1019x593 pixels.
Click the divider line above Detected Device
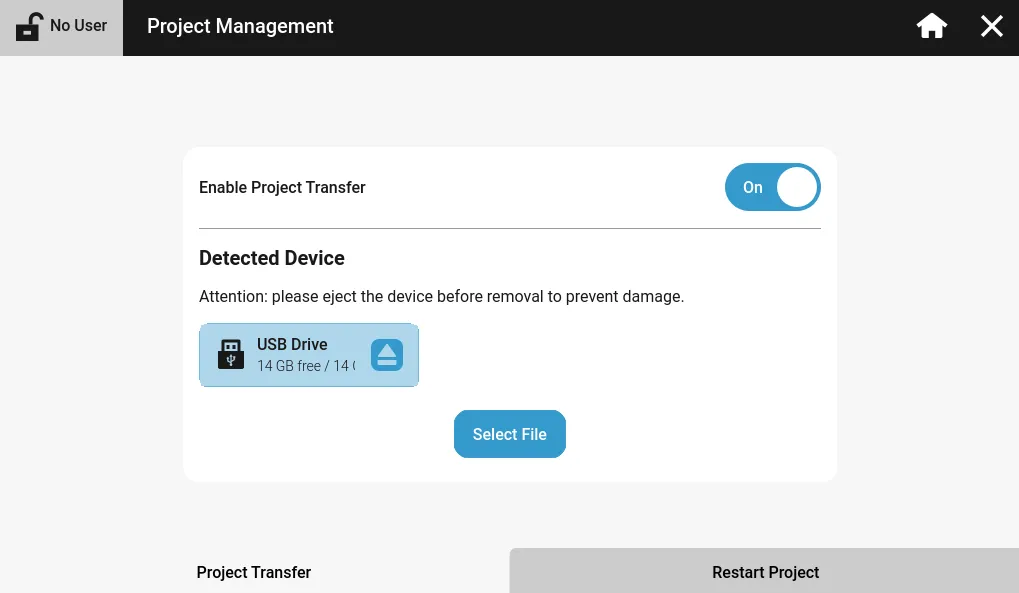(x=509, y=229)
